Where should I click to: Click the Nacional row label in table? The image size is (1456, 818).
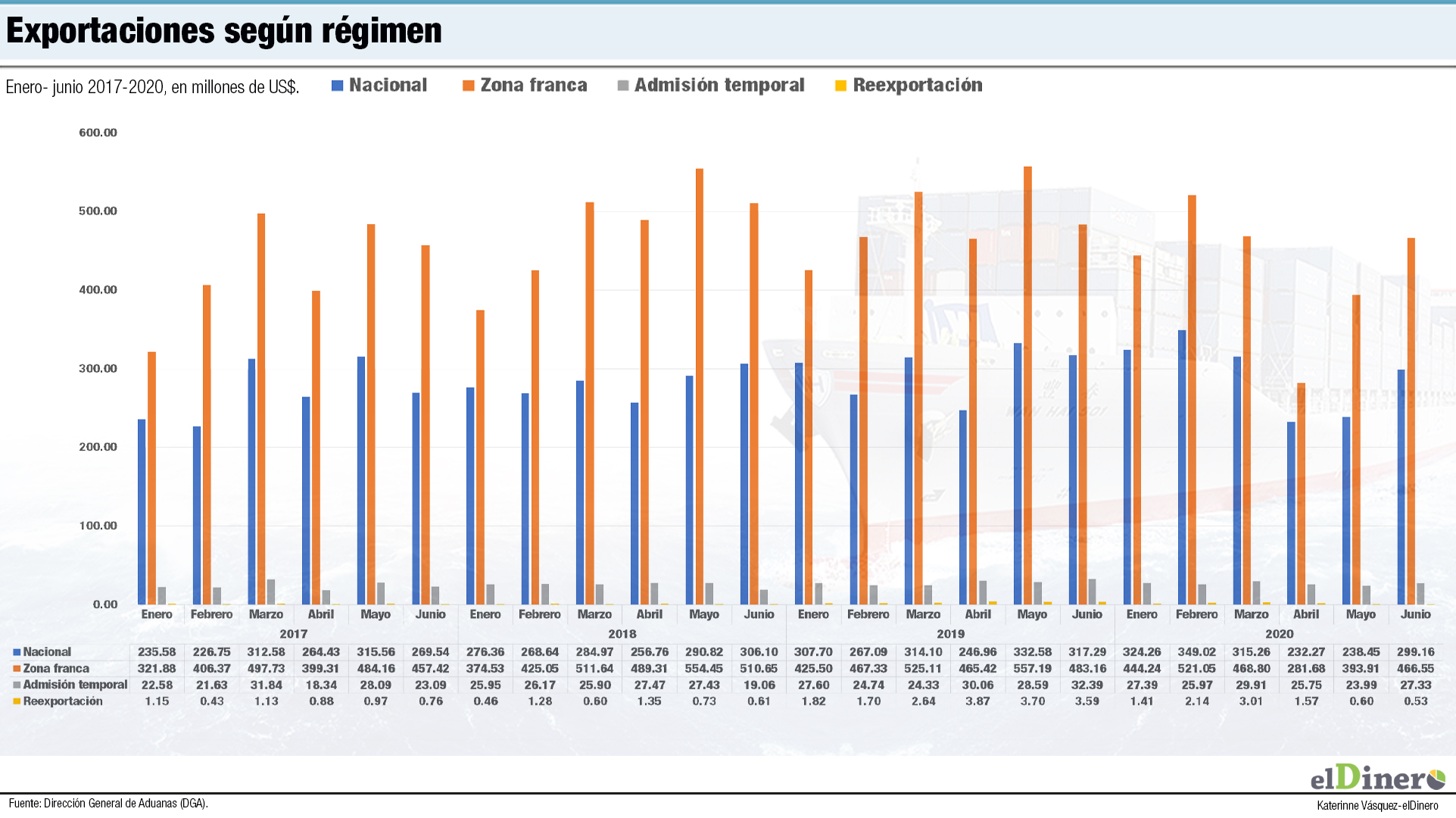47,652
